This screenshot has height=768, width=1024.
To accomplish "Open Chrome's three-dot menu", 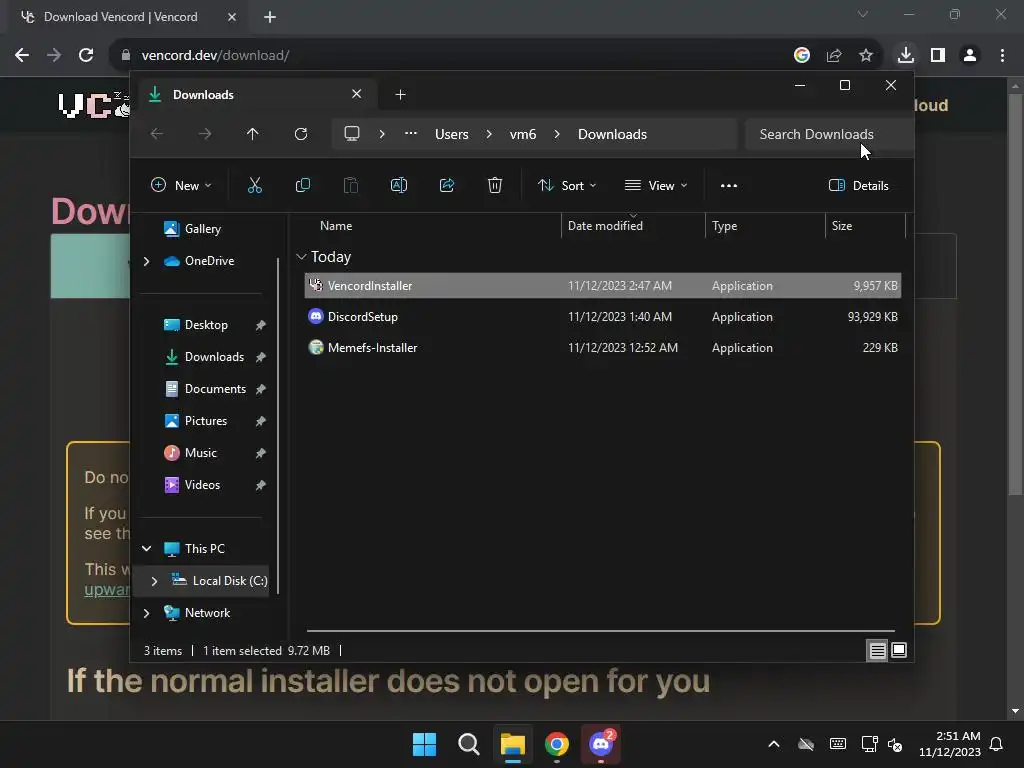I will pyautogui.click(x=1002, y=55).
